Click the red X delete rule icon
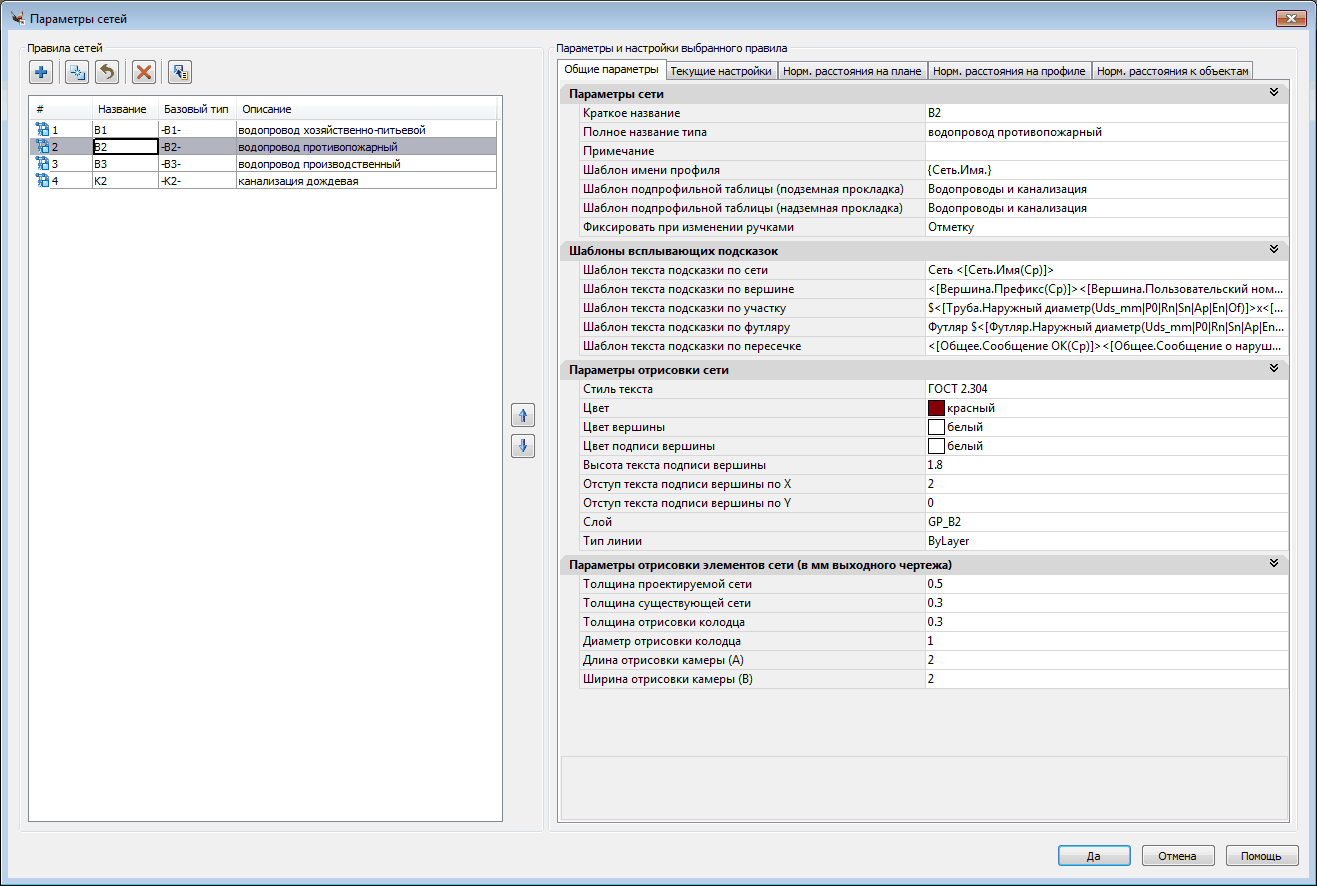 pos(144,72)
